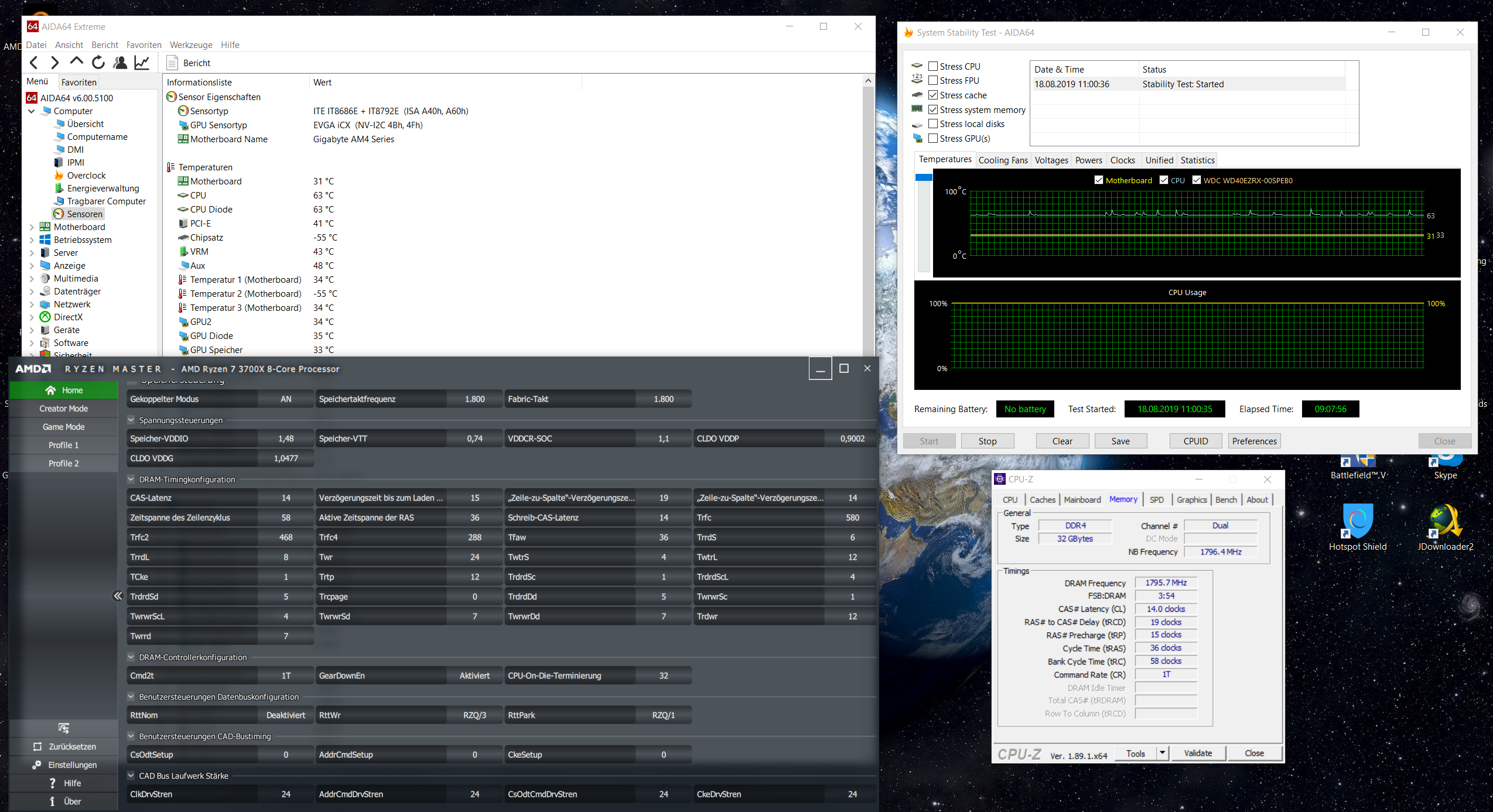The height and width of the screenshot is (812, 1493).
Task: Click the Bericht report icon in toolbar
Action: [172, 63]
